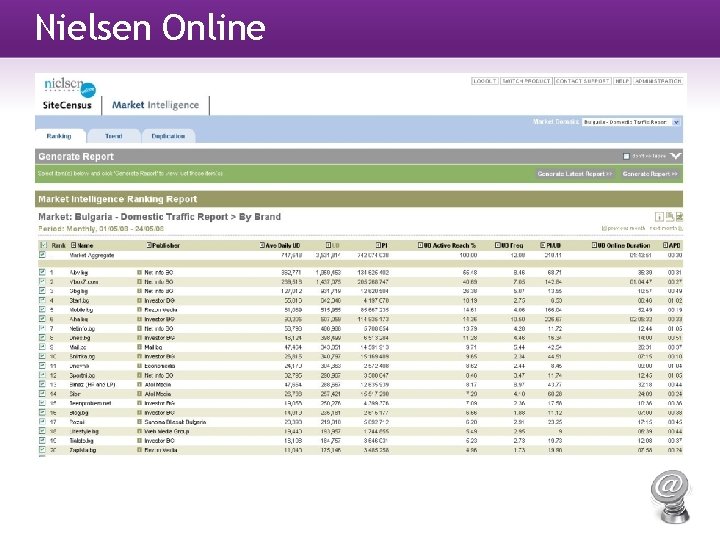
Task: Click the publisher icon beside Economedia
Action: tap(140, 366)
